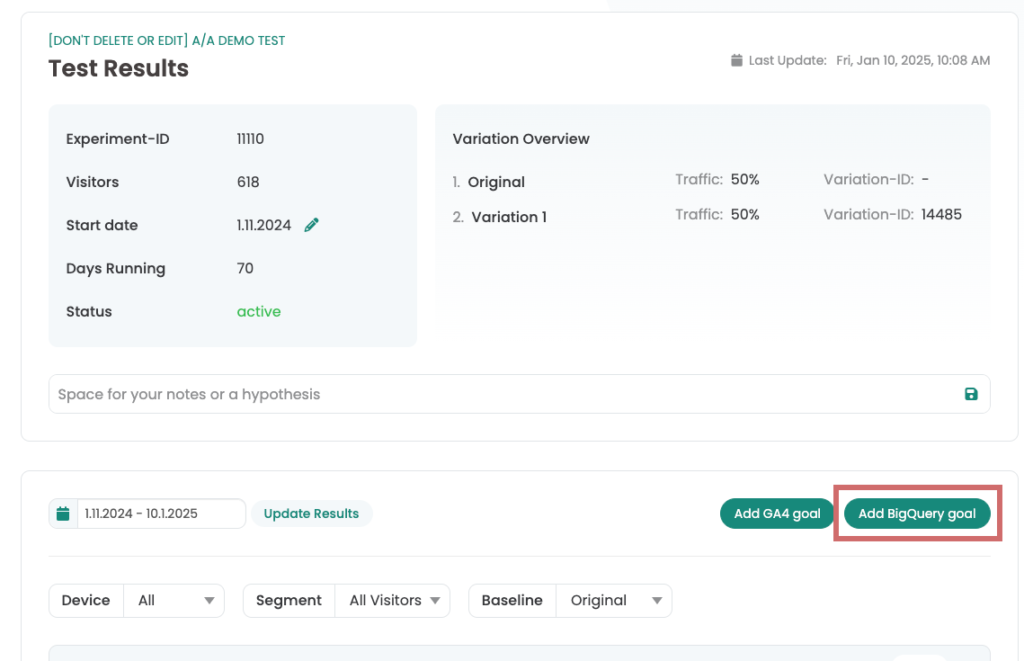Click the Baseline filter label
1024x661 pixels.
[x=512, y=600]
